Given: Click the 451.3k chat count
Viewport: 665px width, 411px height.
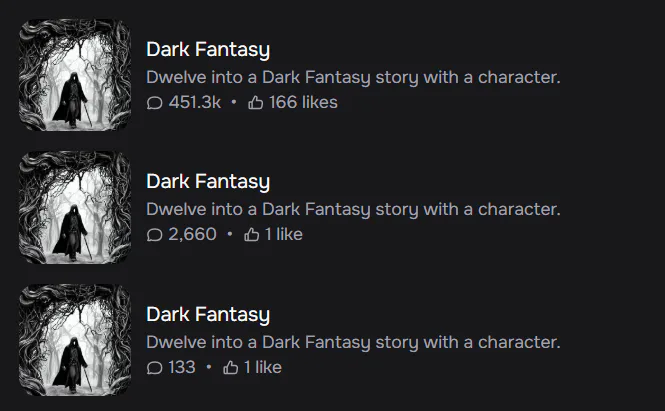Looking at the screenshot, I should [195, 102].
